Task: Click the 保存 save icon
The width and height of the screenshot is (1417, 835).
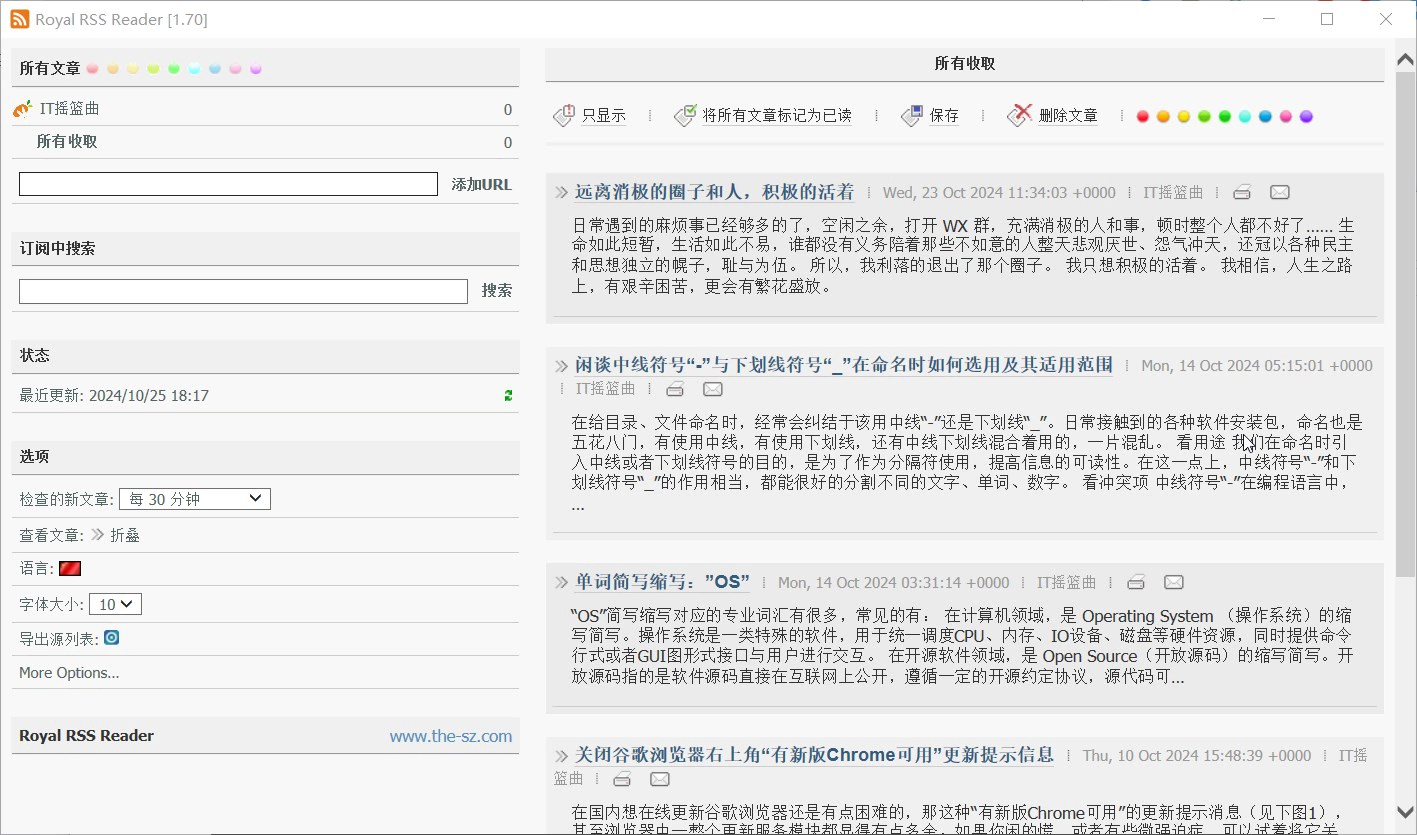Action: coord(910,115)
